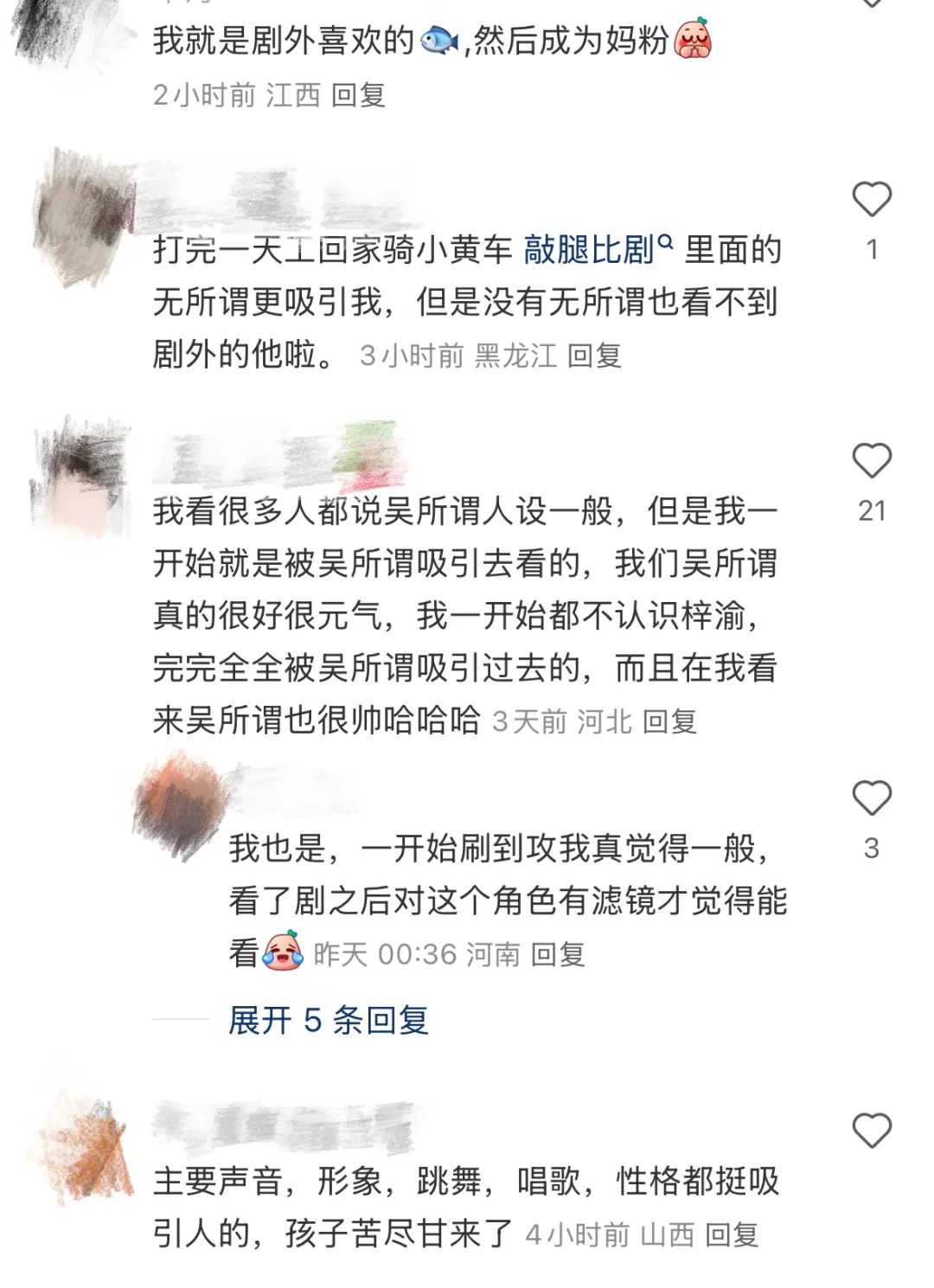Image resolution: width=934 pixels, height=1288 pixels.
Task: Like the Shanxi comment about 声音形象跳舞
Action: tap(872, 1131)
